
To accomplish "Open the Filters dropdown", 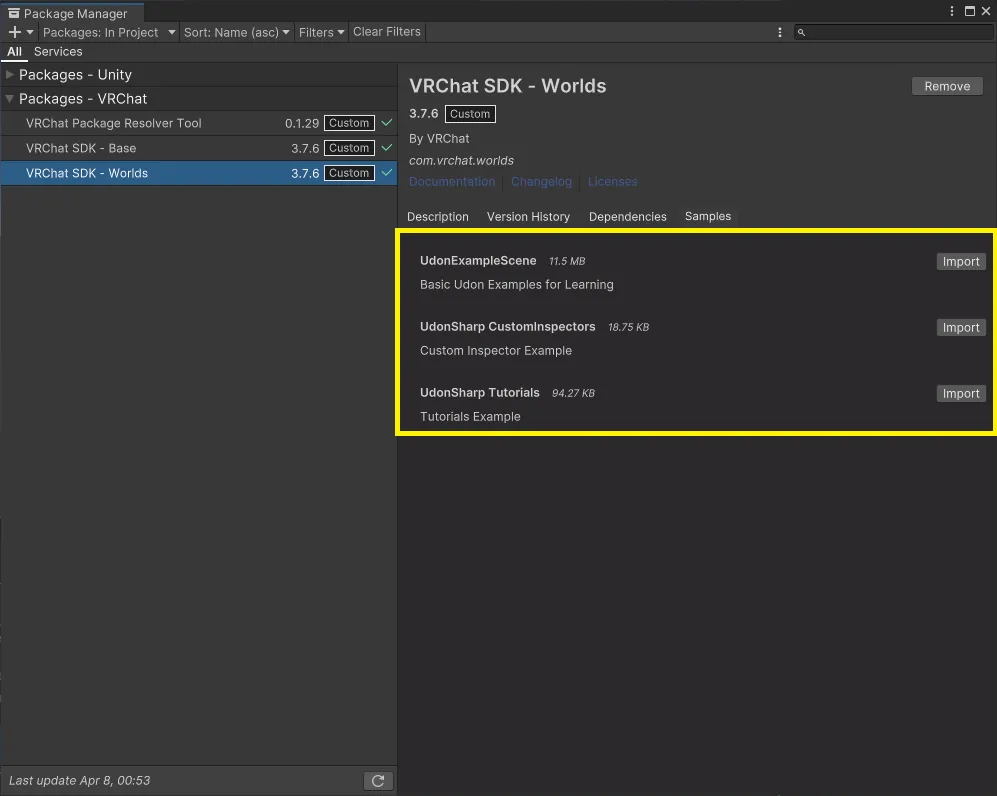I will click(x=321, y=32).
